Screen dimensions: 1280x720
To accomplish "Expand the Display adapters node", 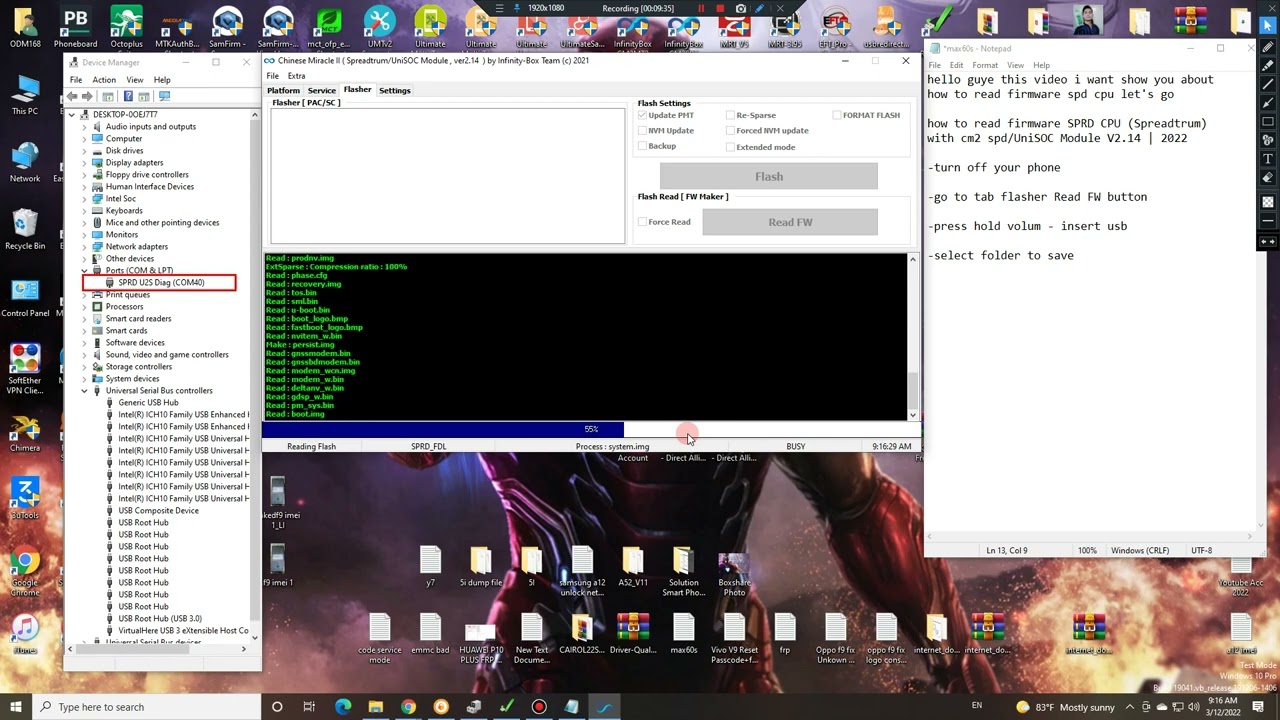I will 85,163.
